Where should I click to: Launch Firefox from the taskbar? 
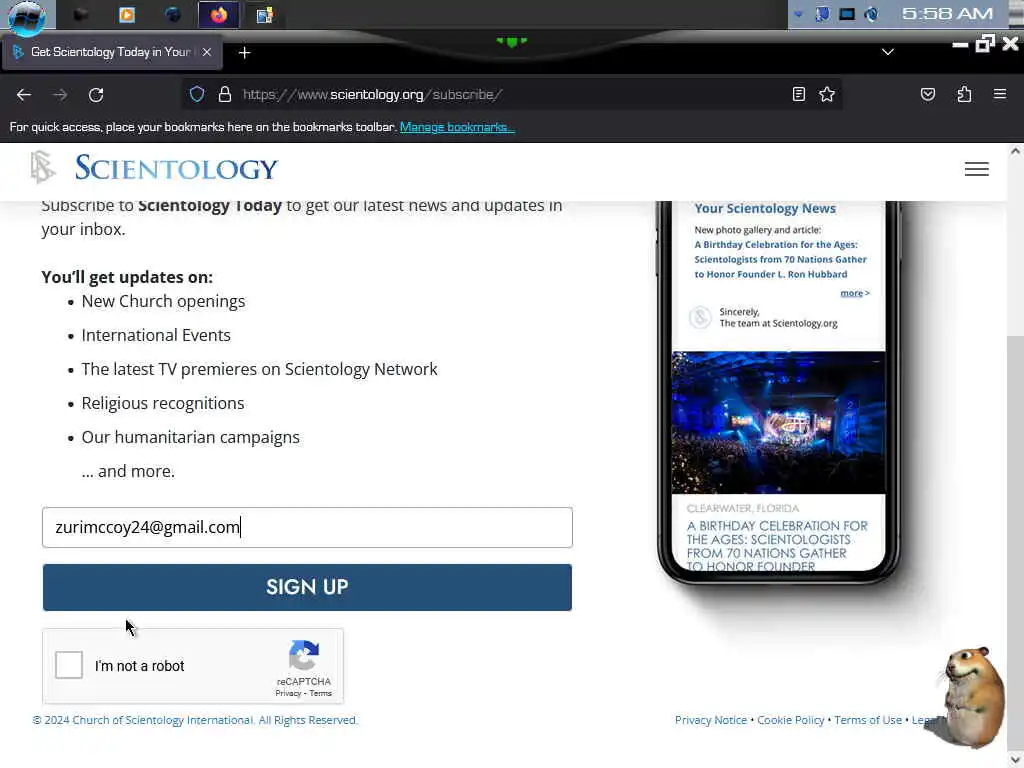(218, 14)
